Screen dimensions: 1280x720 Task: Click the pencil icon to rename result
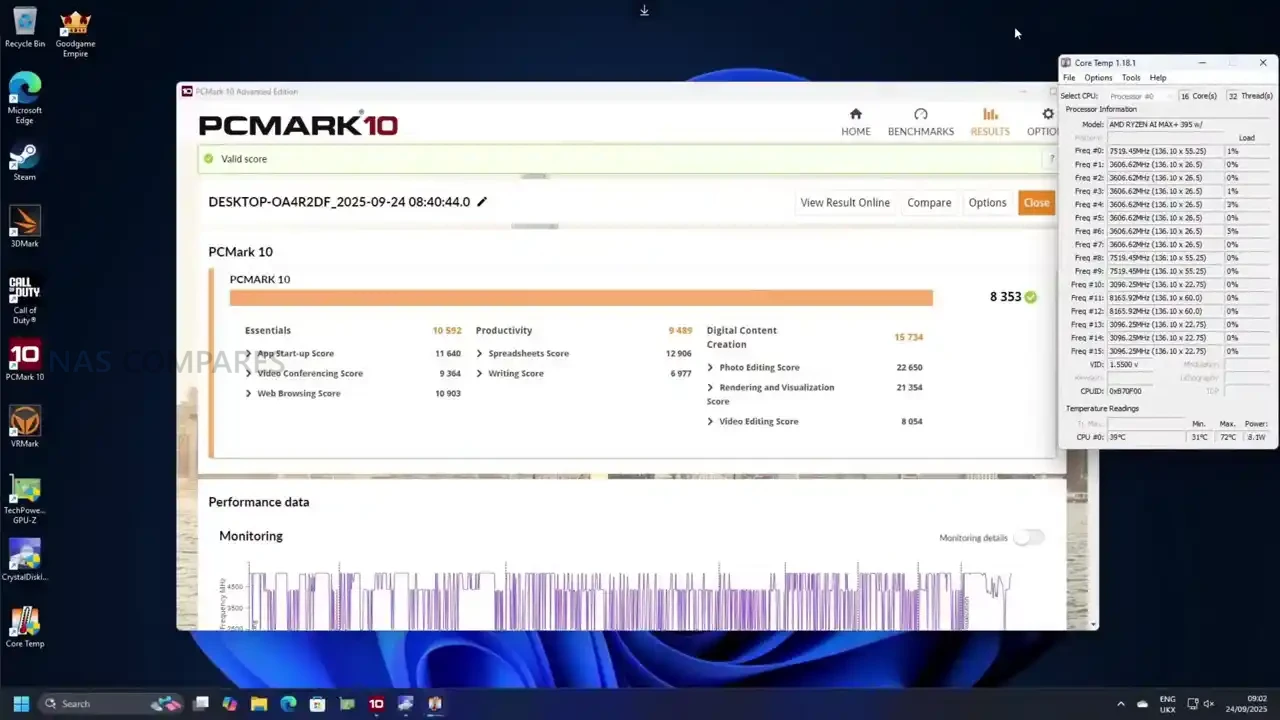coord(482,202)
